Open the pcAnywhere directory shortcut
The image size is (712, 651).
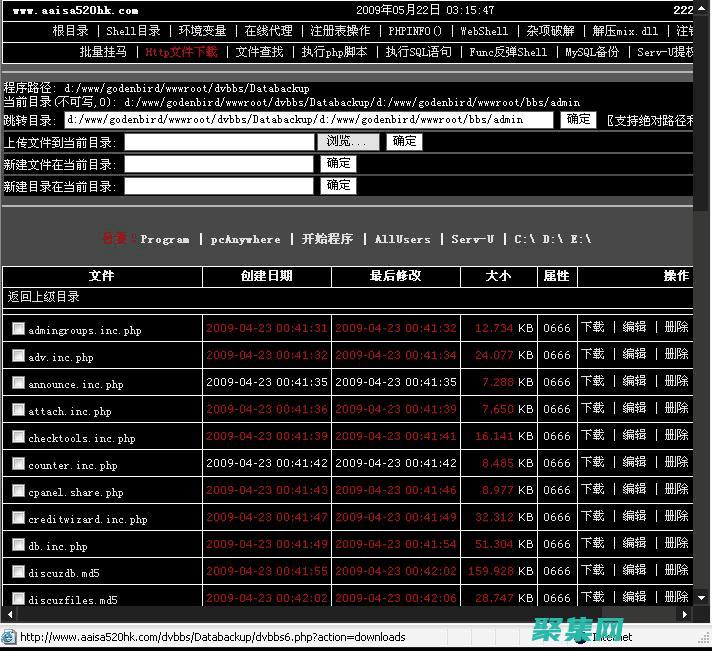click(245, 240)
